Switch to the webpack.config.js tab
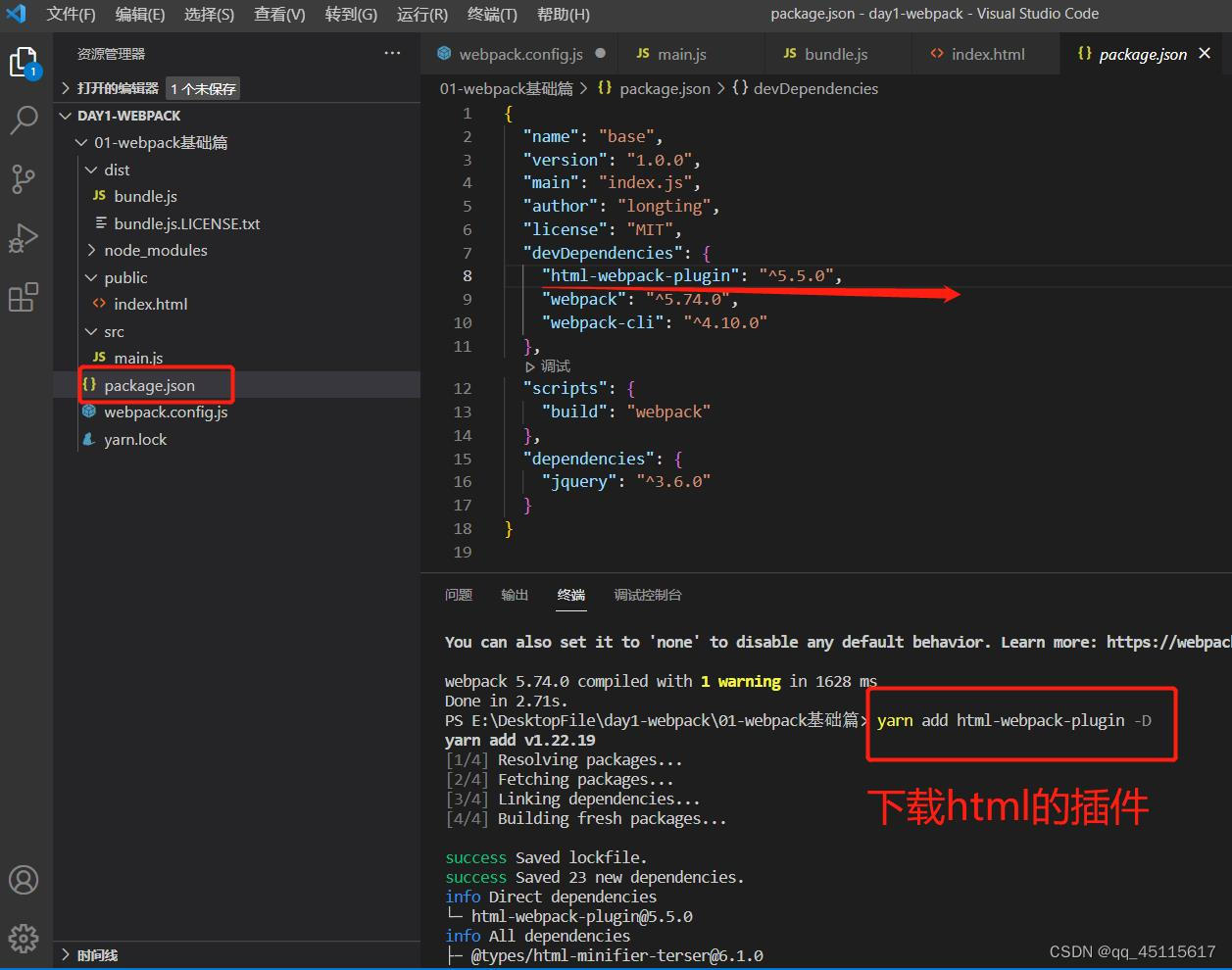Screen dimensions: 1232x970 [x=519, y=54]
